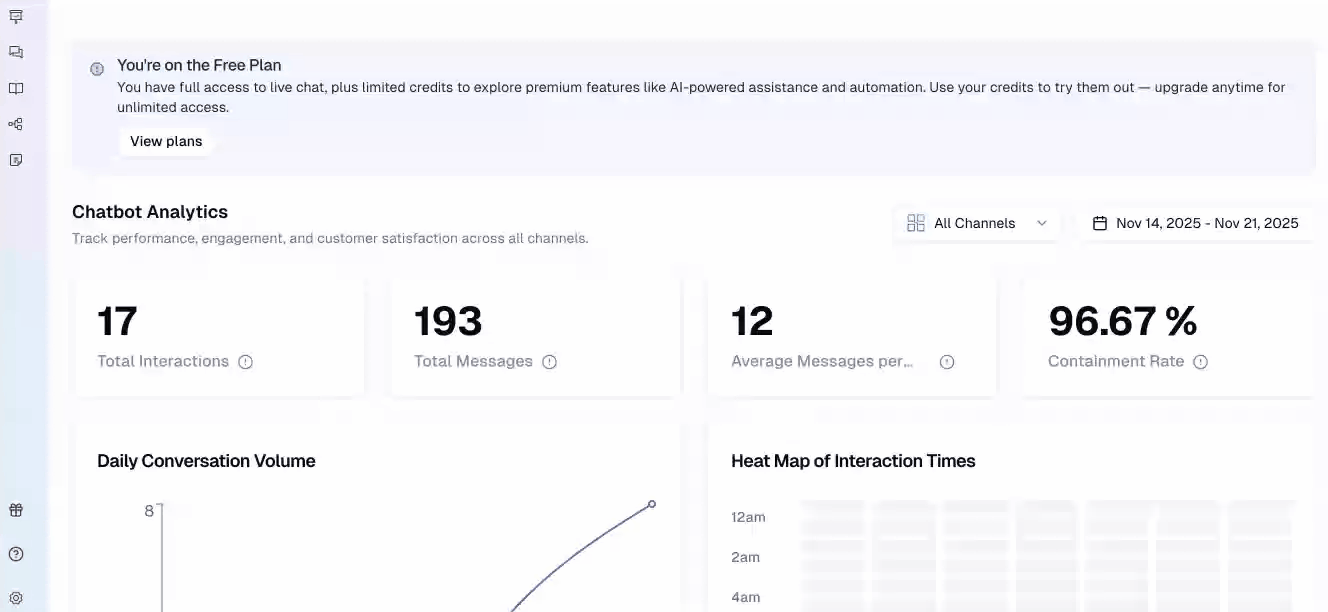This screenshot has width=1328, height=612.
Task: Open the All Channels dropdown
Action: pyautogui.click(x=976, y=223)
